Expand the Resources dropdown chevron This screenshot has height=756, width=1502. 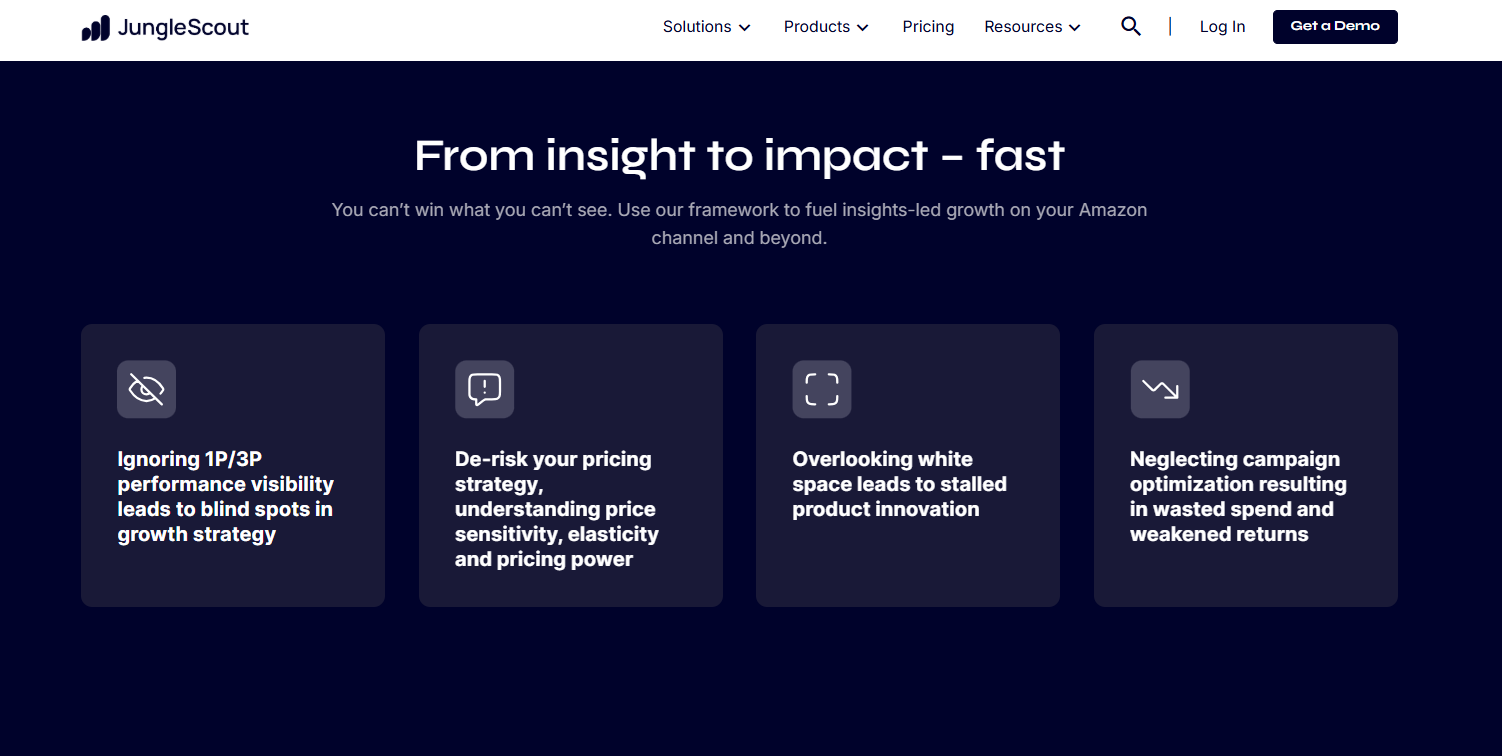[1075, 28]
